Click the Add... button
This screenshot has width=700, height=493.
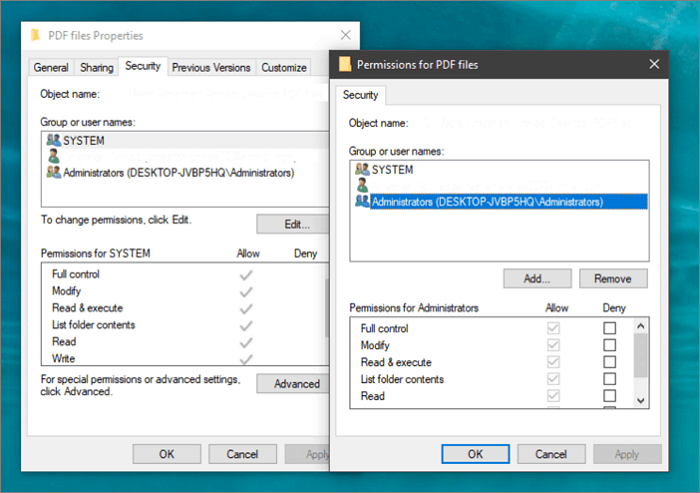(538, 278)
